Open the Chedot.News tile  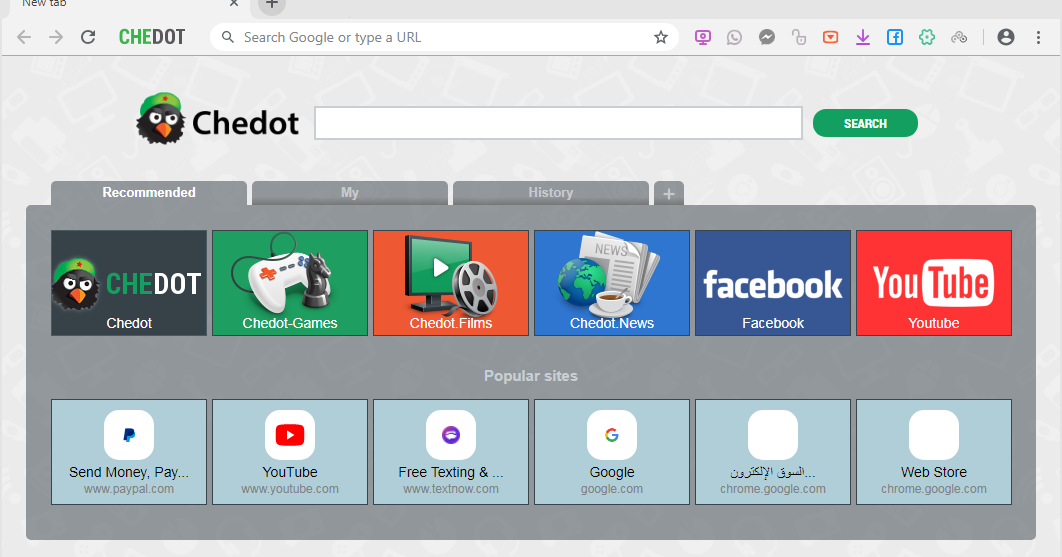click(612, 283)
